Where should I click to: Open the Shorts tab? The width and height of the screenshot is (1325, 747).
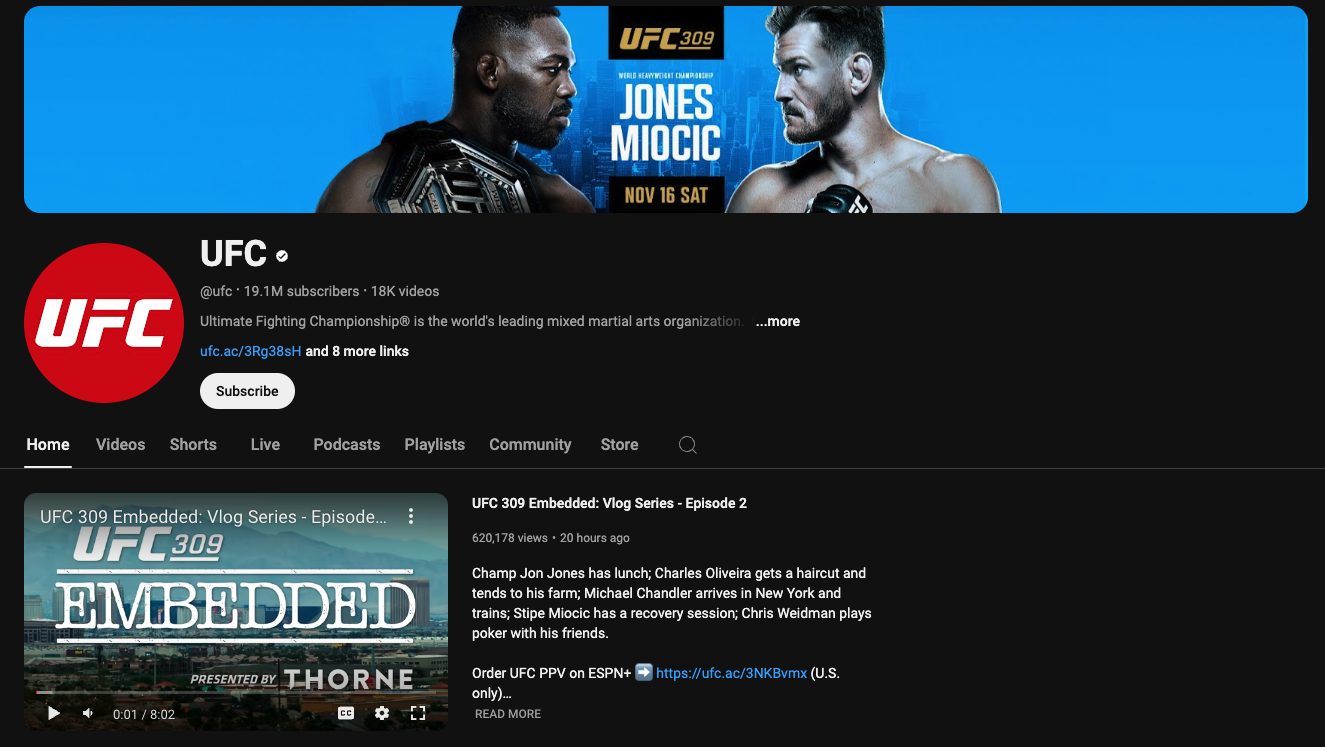[x=192, y=444]
